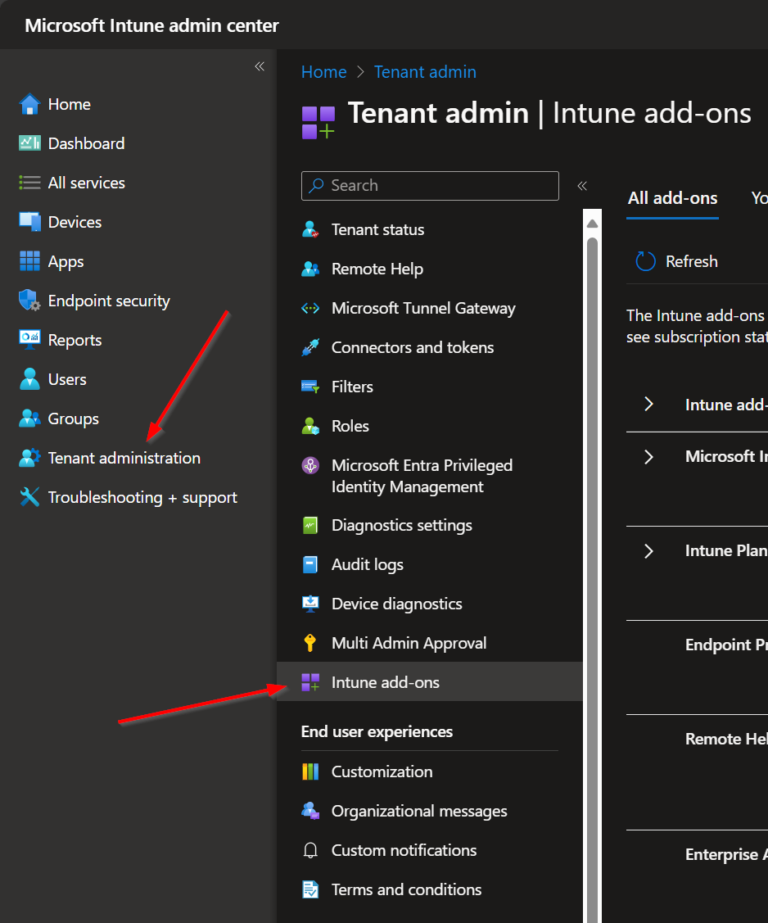Collapse the Tenant admin menu pane
The height and width of the screenshot is (923, 768).
(x=581, y=186)
